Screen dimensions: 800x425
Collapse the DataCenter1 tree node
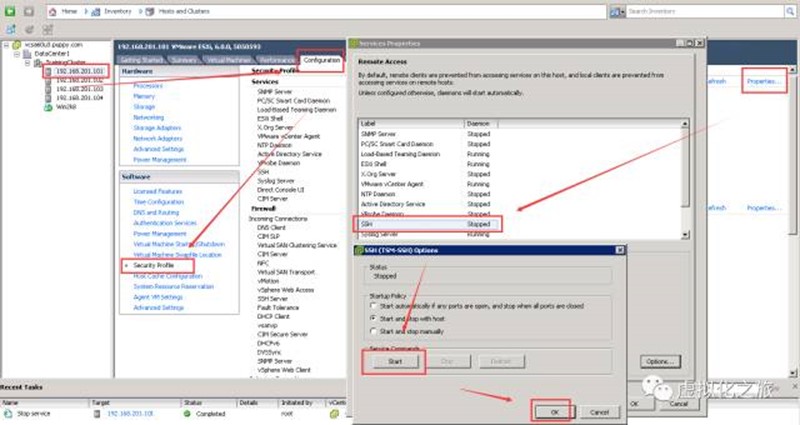(17, 54)
